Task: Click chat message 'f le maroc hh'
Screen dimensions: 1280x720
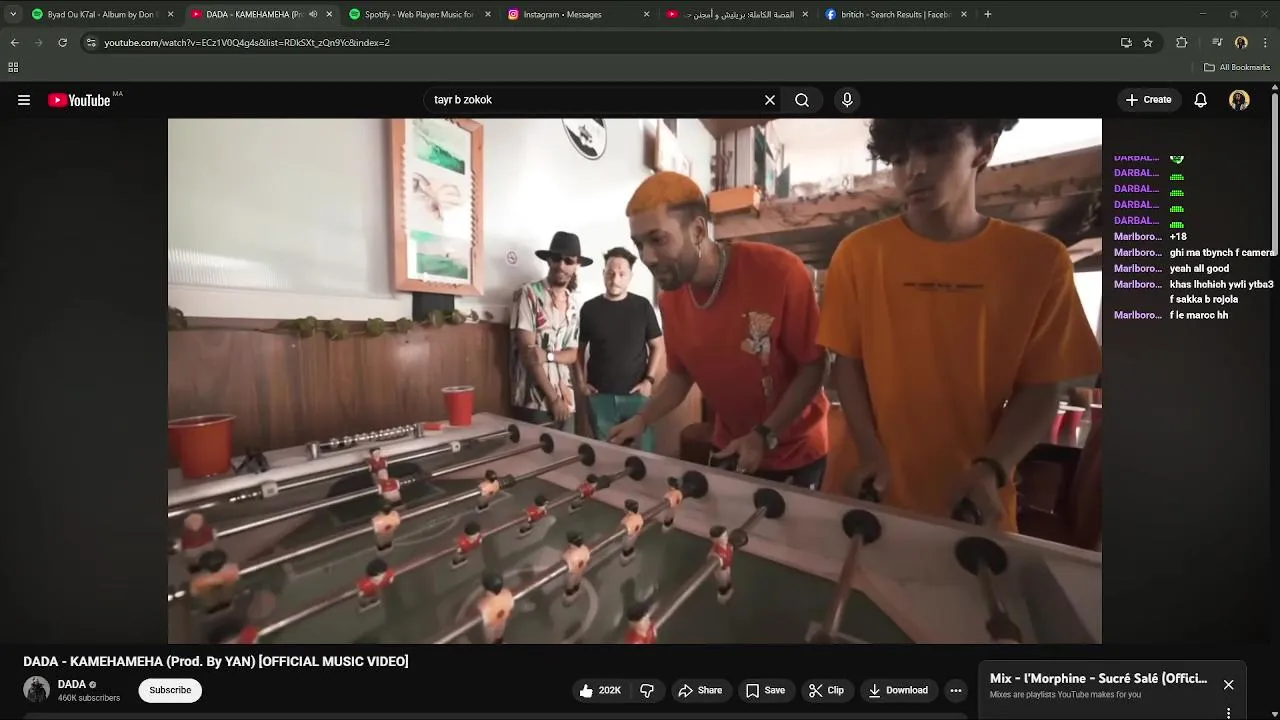Action: pos(1198,315)
